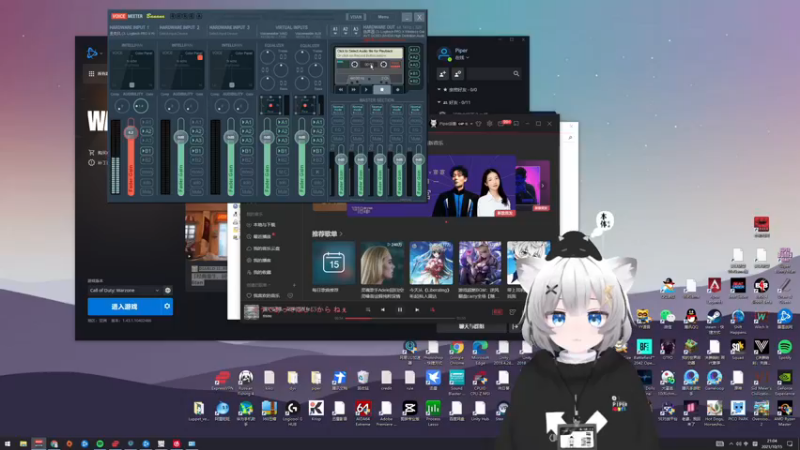
Task: Add a new playlist with plus icon
Action: pos(294,285)
